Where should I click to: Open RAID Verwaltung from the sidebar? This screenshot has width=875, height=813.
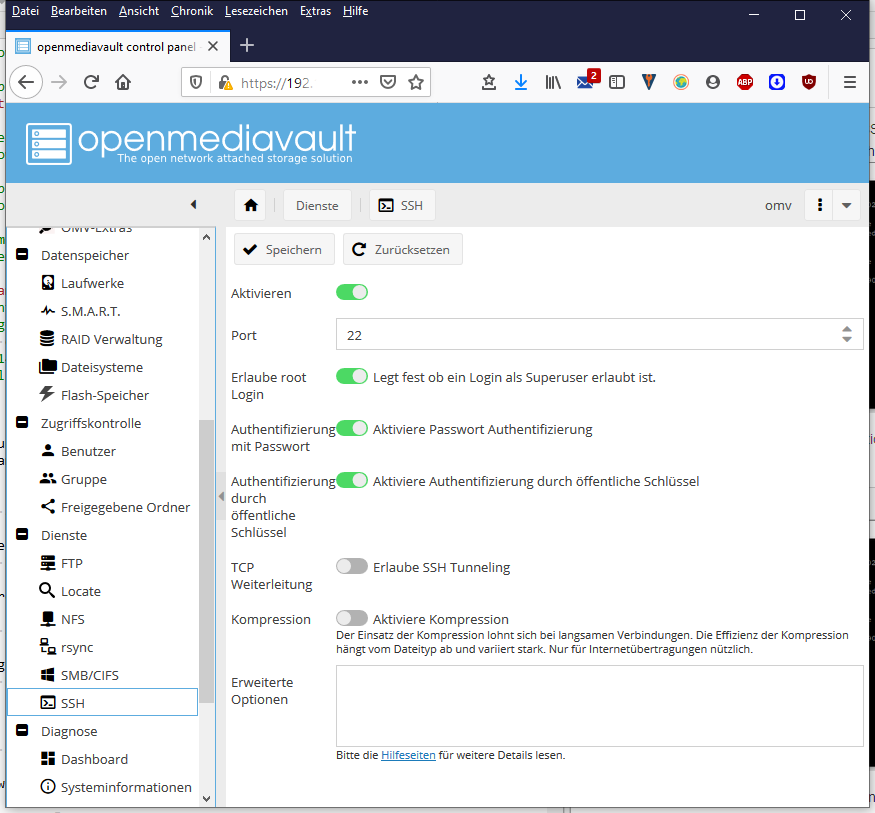111,339
